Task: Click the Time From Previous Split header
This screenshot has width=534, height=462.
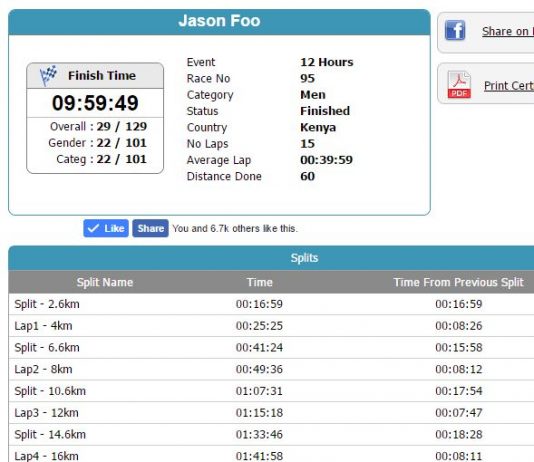Action: pos(458,282)
